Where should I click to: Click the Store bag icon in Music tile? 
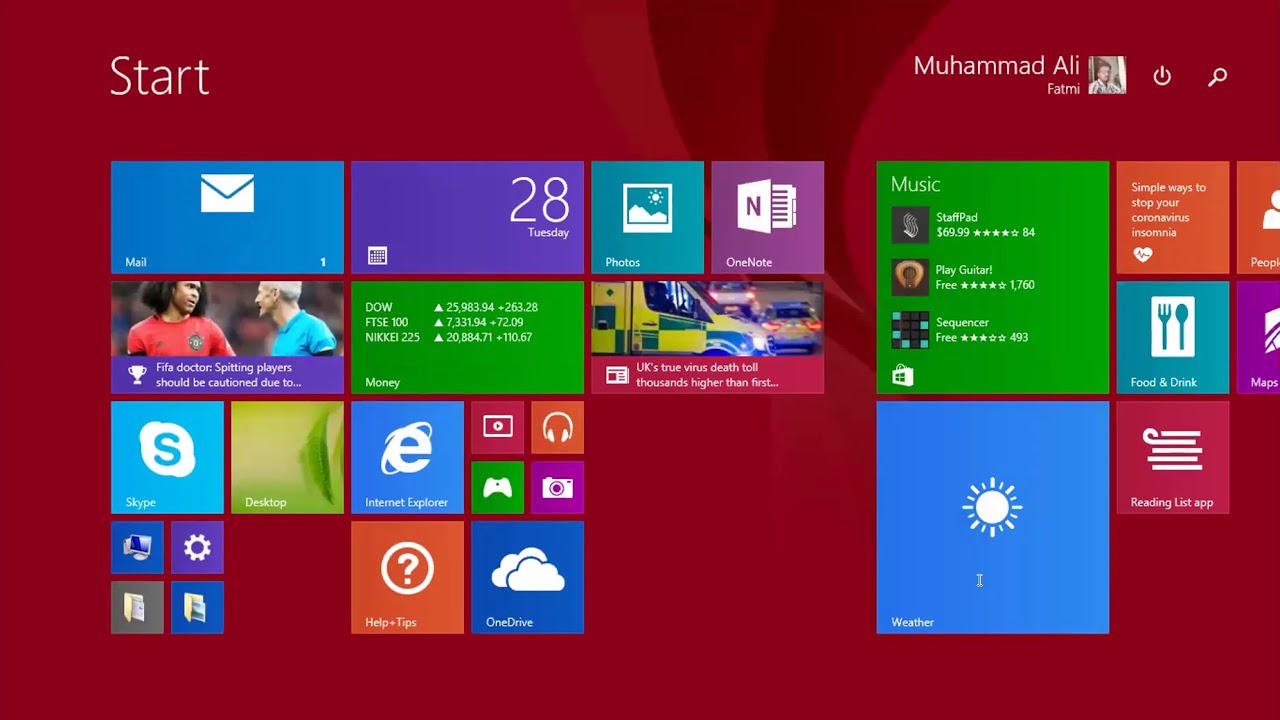pyautogui.click(x=902, y=376)
